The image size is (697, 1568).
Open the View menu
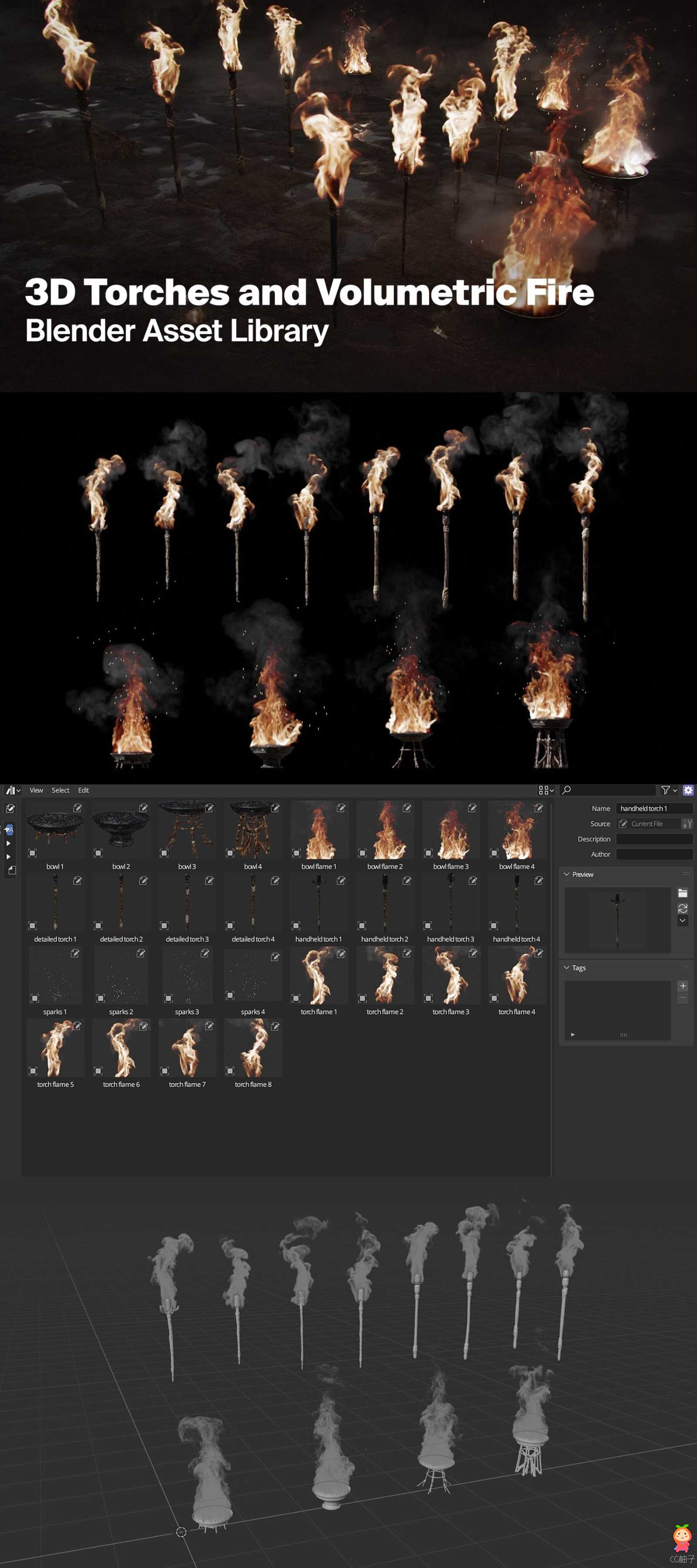[x=37, y=790]
